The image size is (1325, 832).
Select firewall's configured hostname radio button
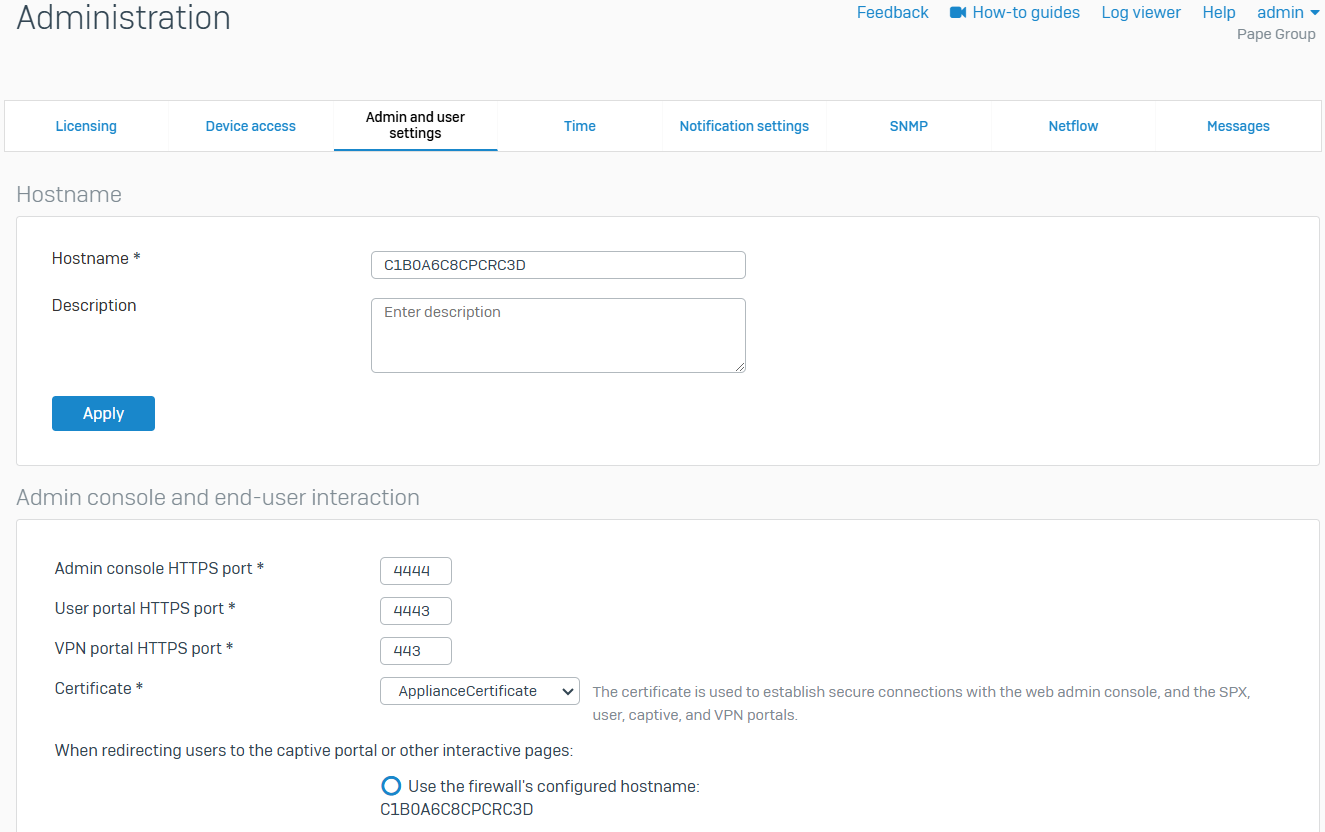tap(391, 786)
